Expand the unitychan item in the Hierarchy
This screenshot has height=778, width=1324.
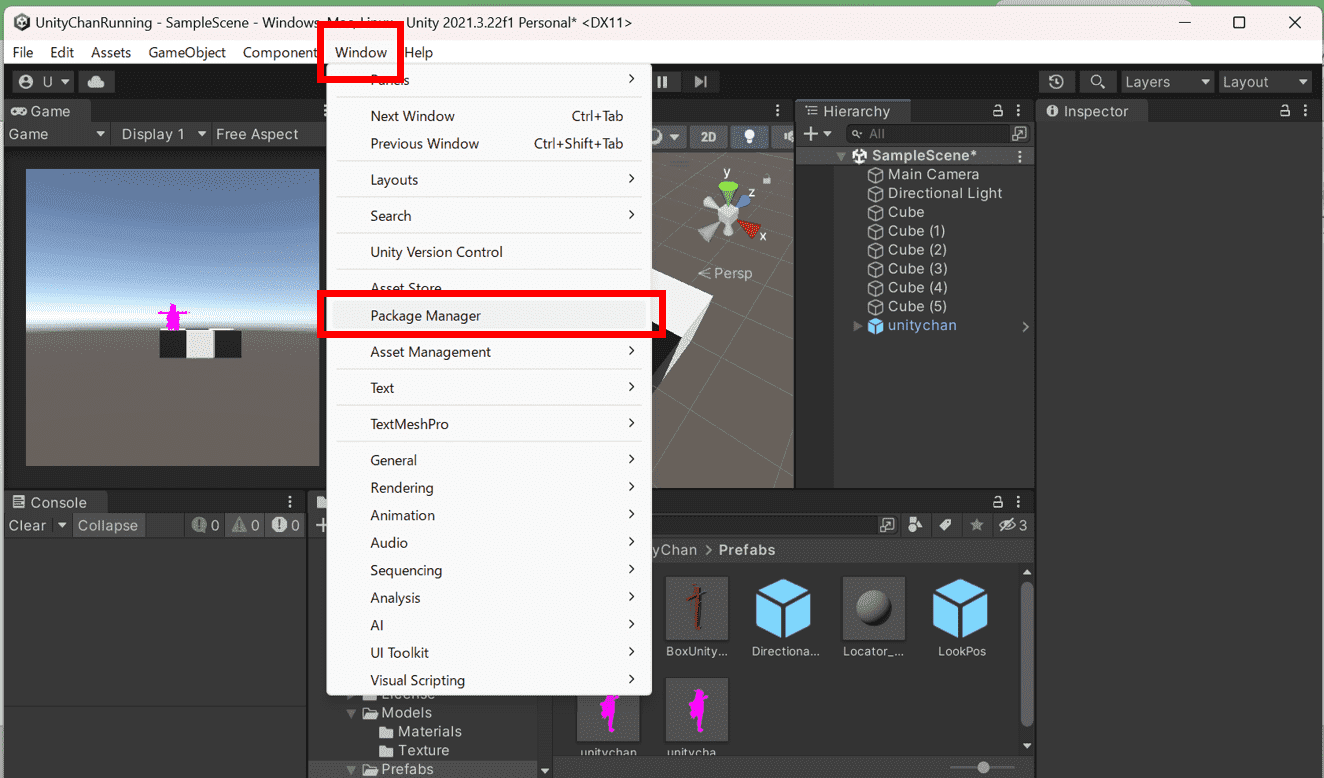coord(858,325)
